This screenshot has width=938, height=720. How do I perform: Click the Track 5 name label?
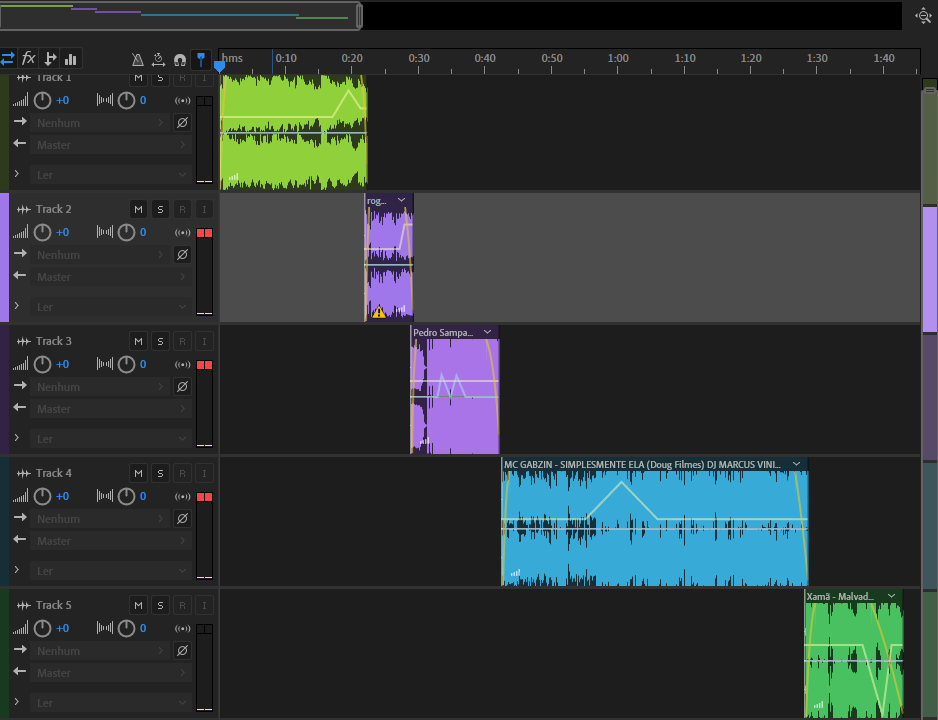pyautogui.click(x=54, y=605)
